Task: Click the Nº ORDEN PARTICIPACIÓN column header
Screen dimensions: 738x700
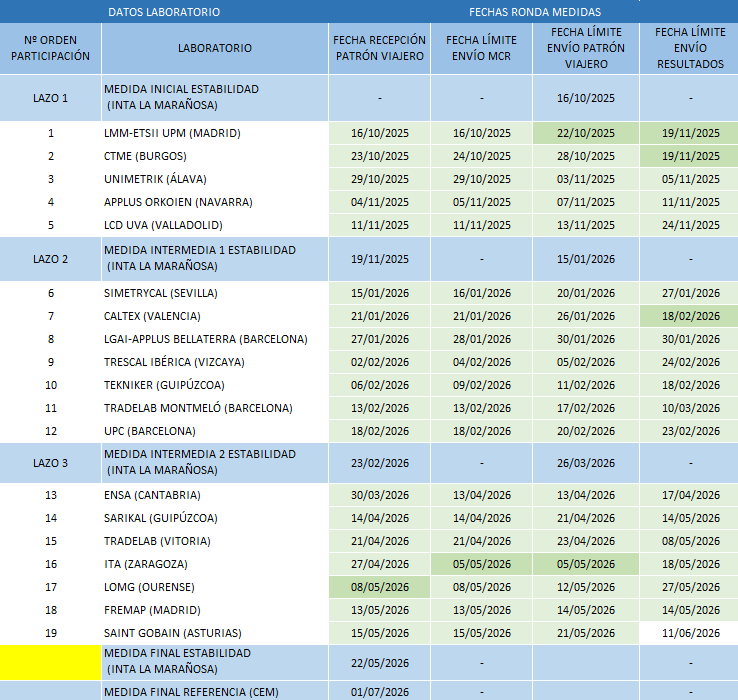Action: click(x=50, y=48)
